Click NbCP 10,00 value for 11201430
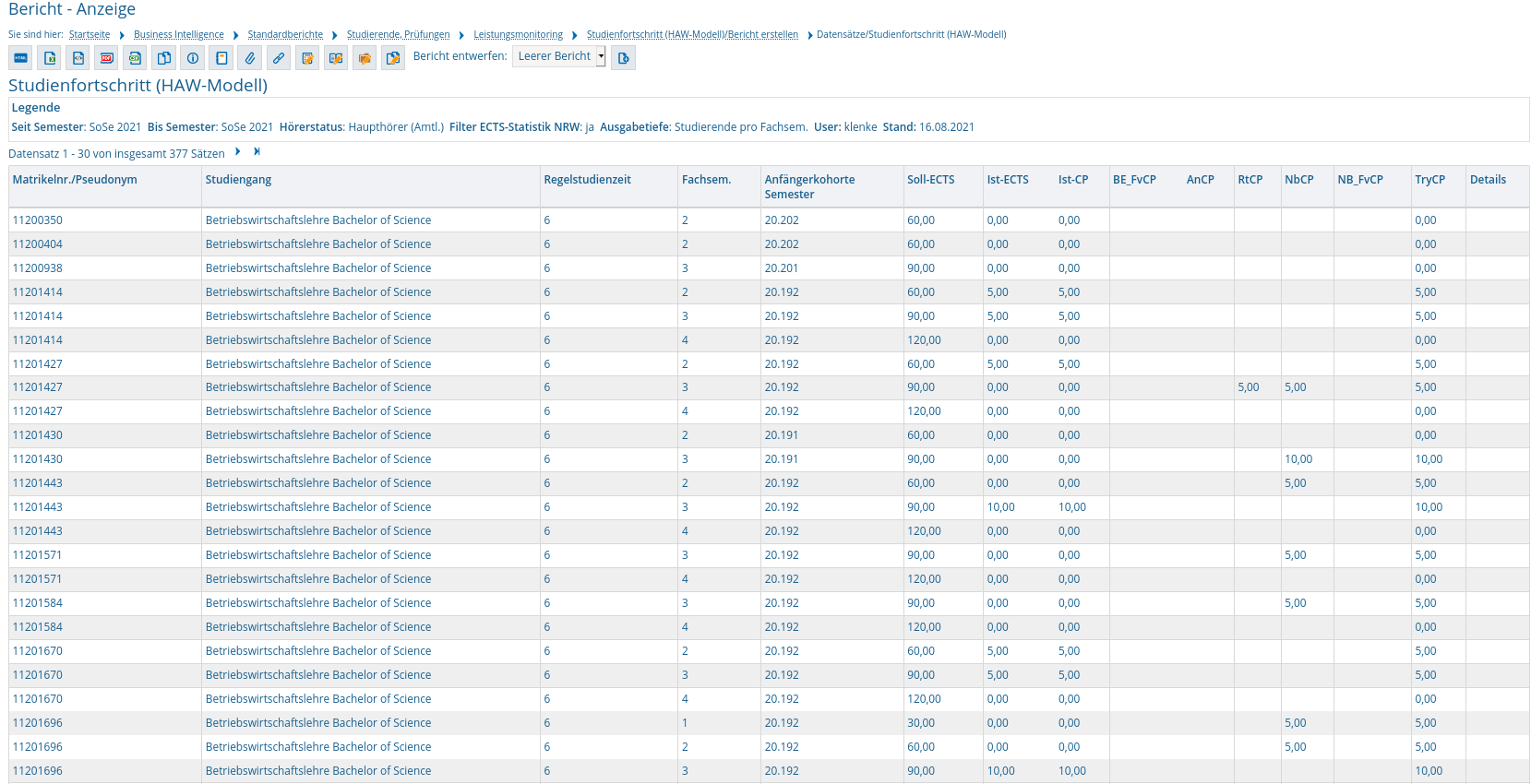1531x784 pixels. point(1298,459)
